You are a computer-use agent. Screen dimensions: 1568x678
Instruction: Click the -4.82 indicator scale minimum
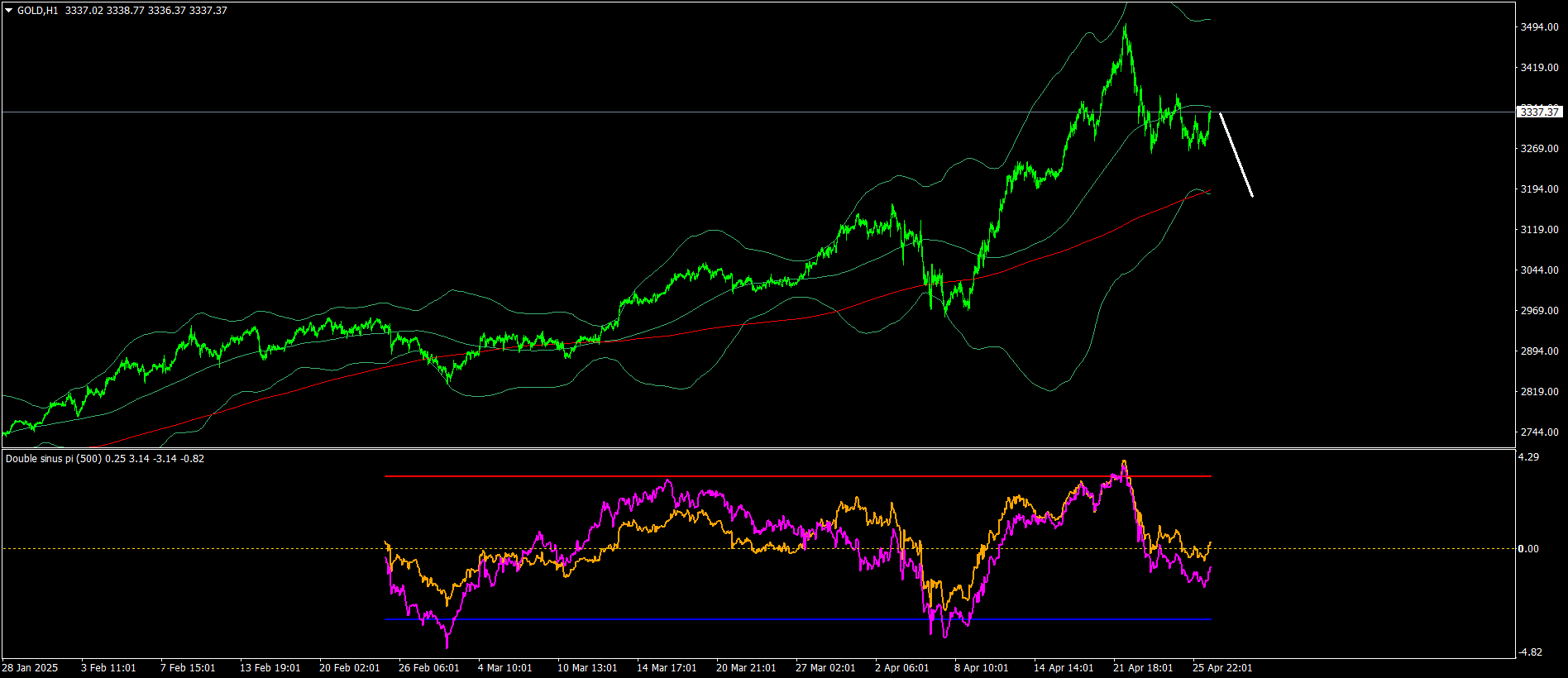1530,652
